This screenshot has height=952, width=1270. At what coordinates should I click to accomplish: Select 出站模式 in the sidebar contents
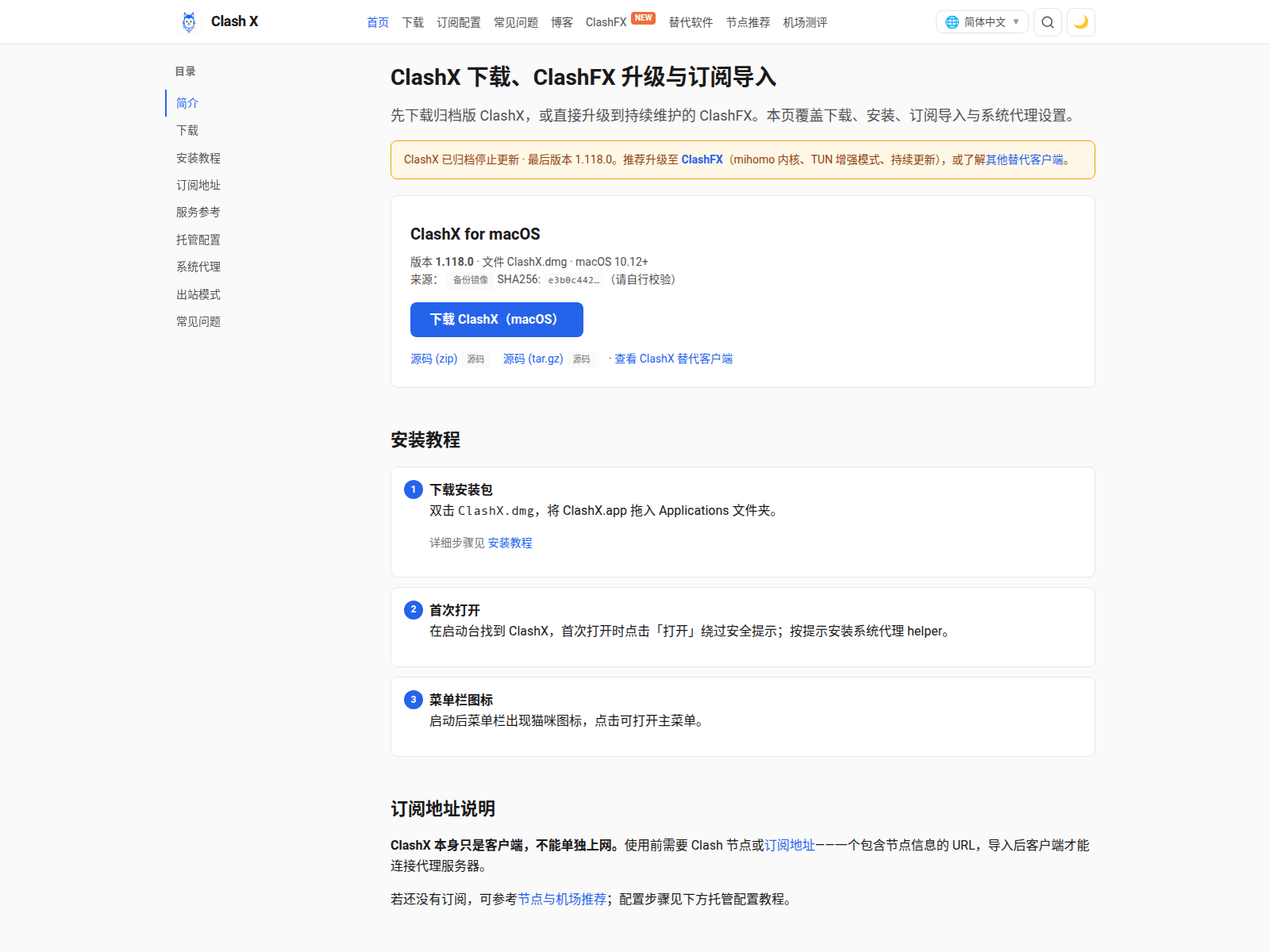tap(198, 294)
